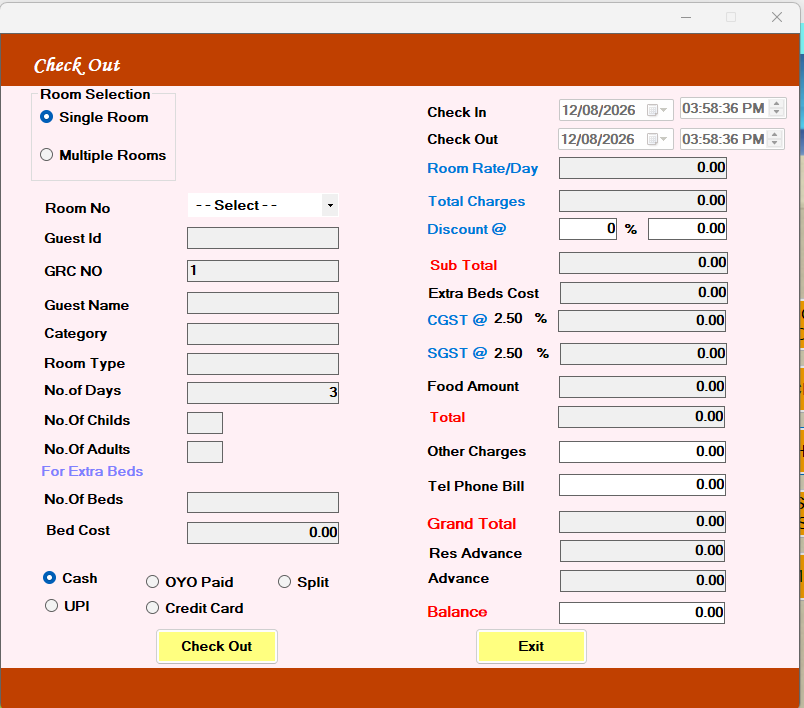The width and height of the screenshot is (804, 708).
Task: Click the SGST amount field
Action: click(x=644, y=354)
